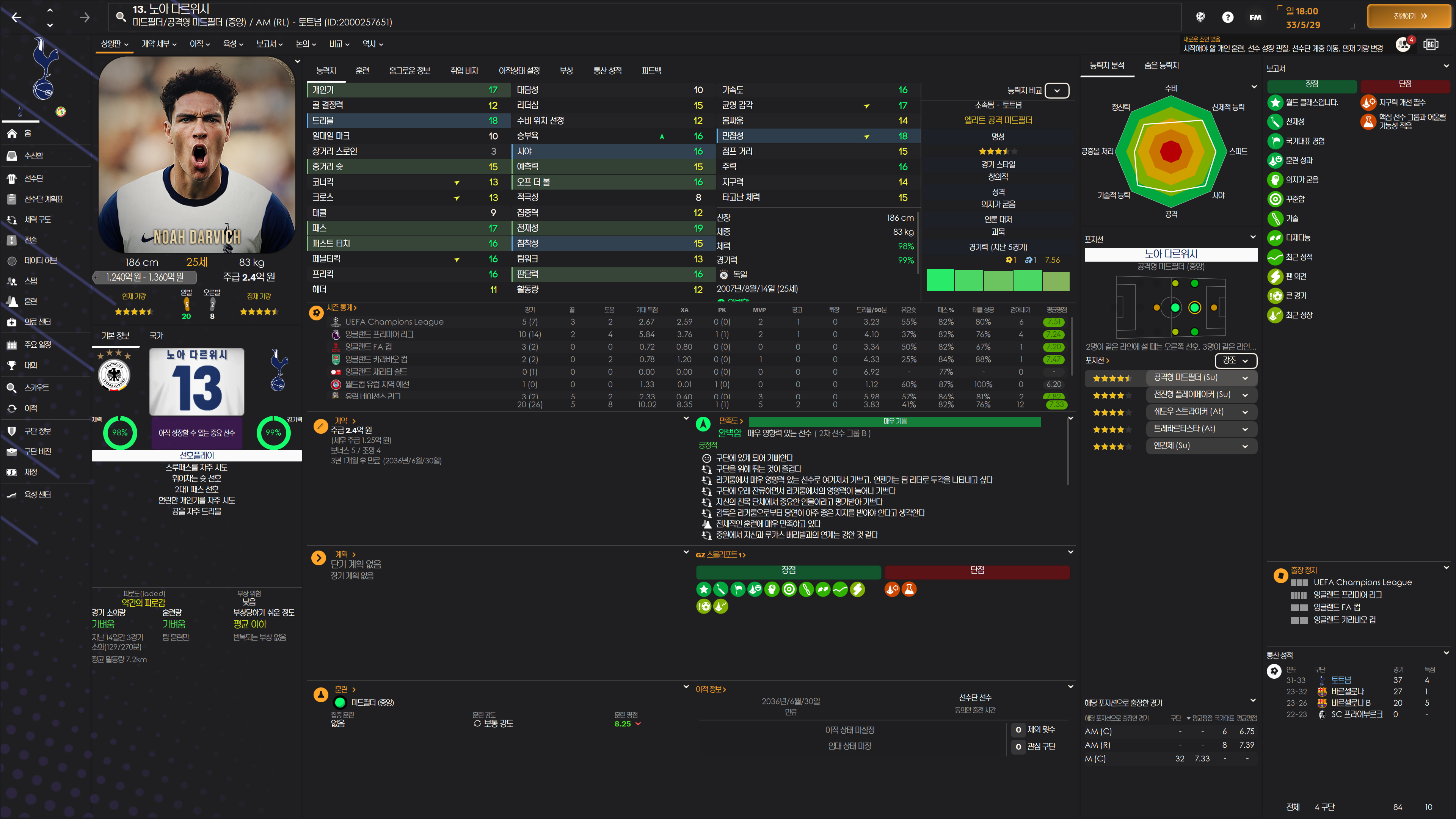Click the help question mark icon

[x=1227, y=17]
